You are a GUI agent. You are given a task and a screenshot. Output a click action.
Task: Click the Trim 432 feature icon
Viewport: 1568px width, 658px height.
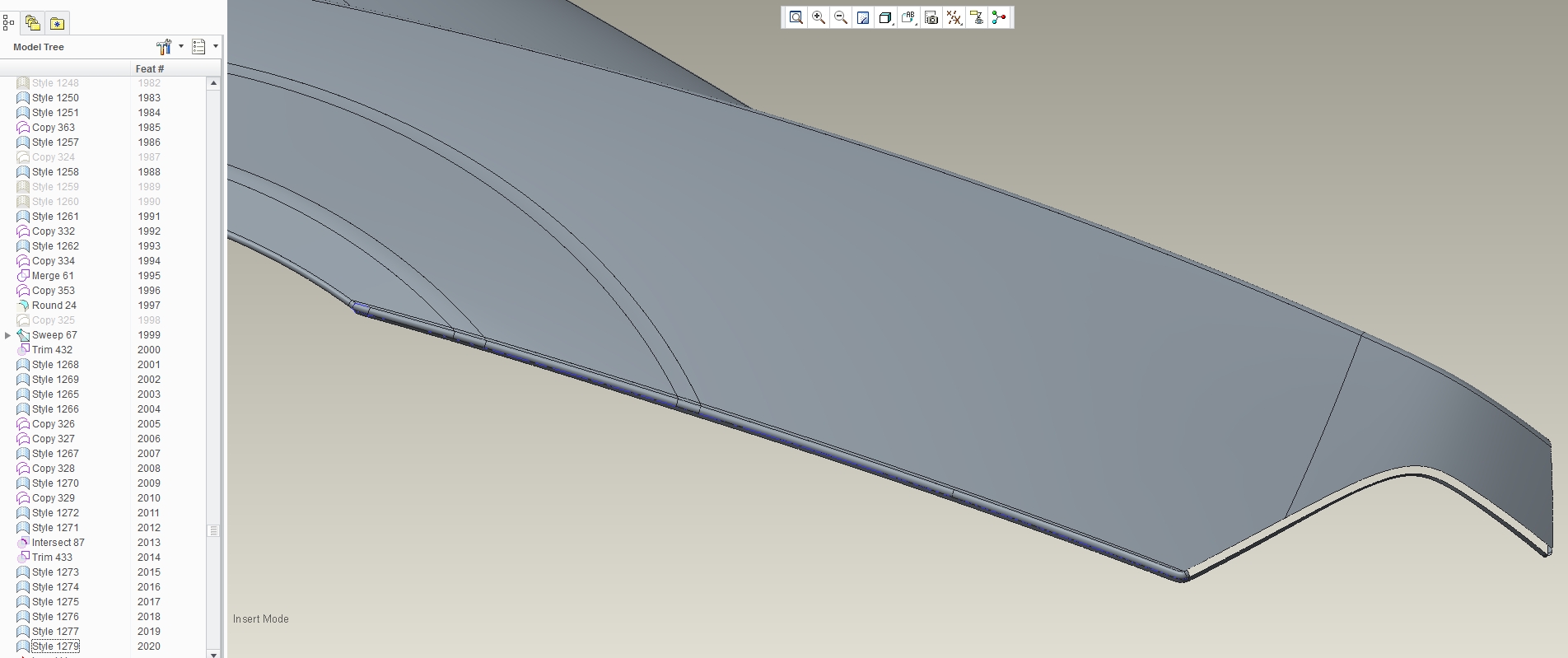tap(23, 350)
